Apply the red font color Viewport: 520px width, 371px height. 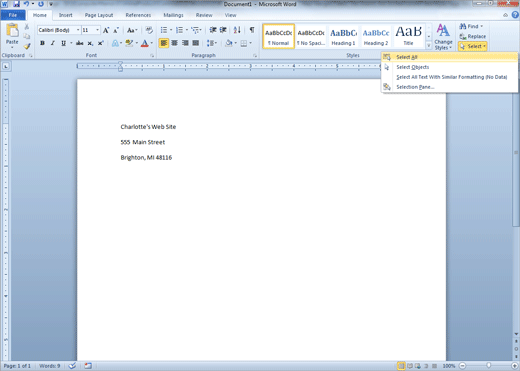pyautogui.click(x=145, y=43)
